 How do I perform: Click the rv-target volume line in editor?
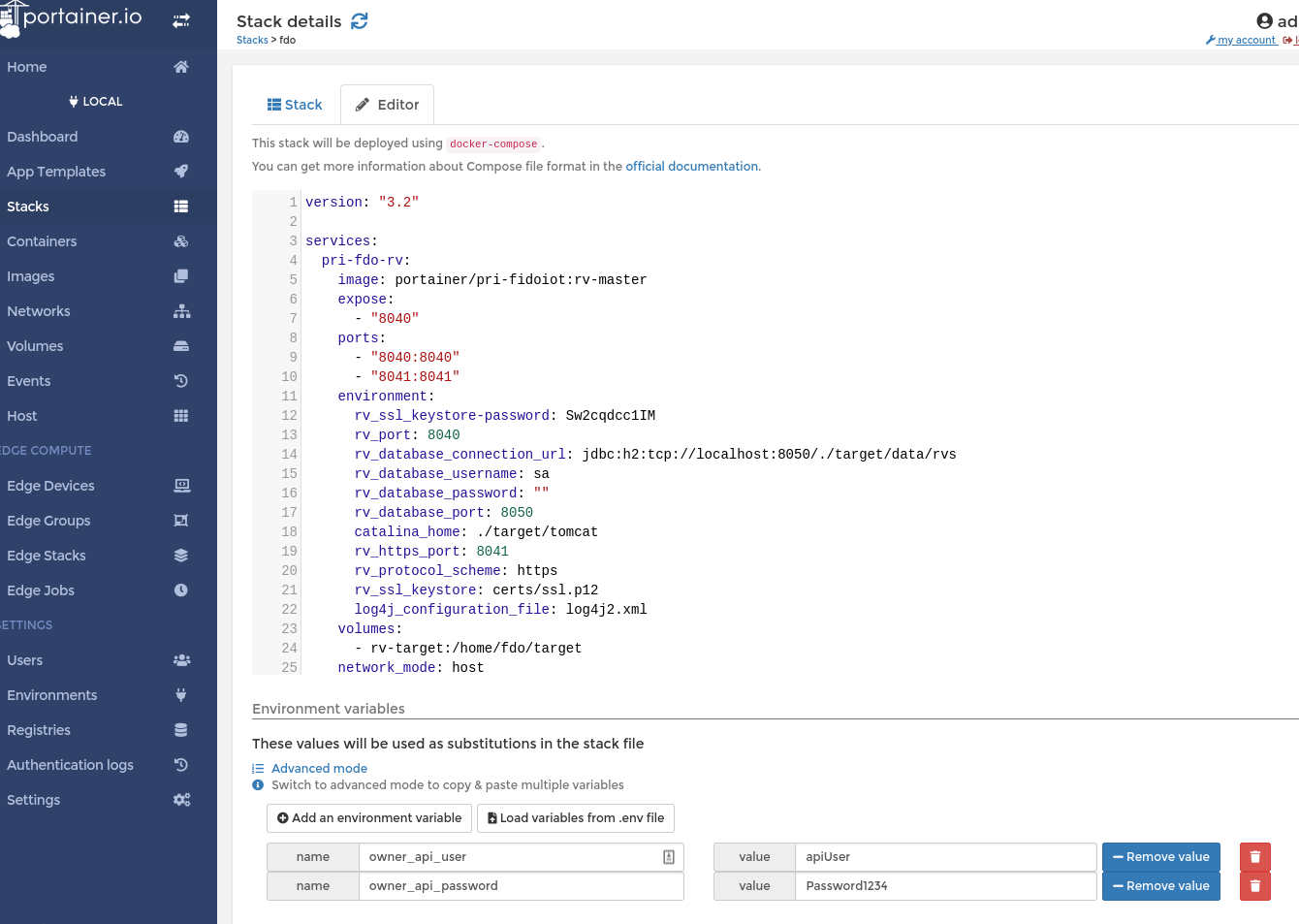[x=468, y=649]
